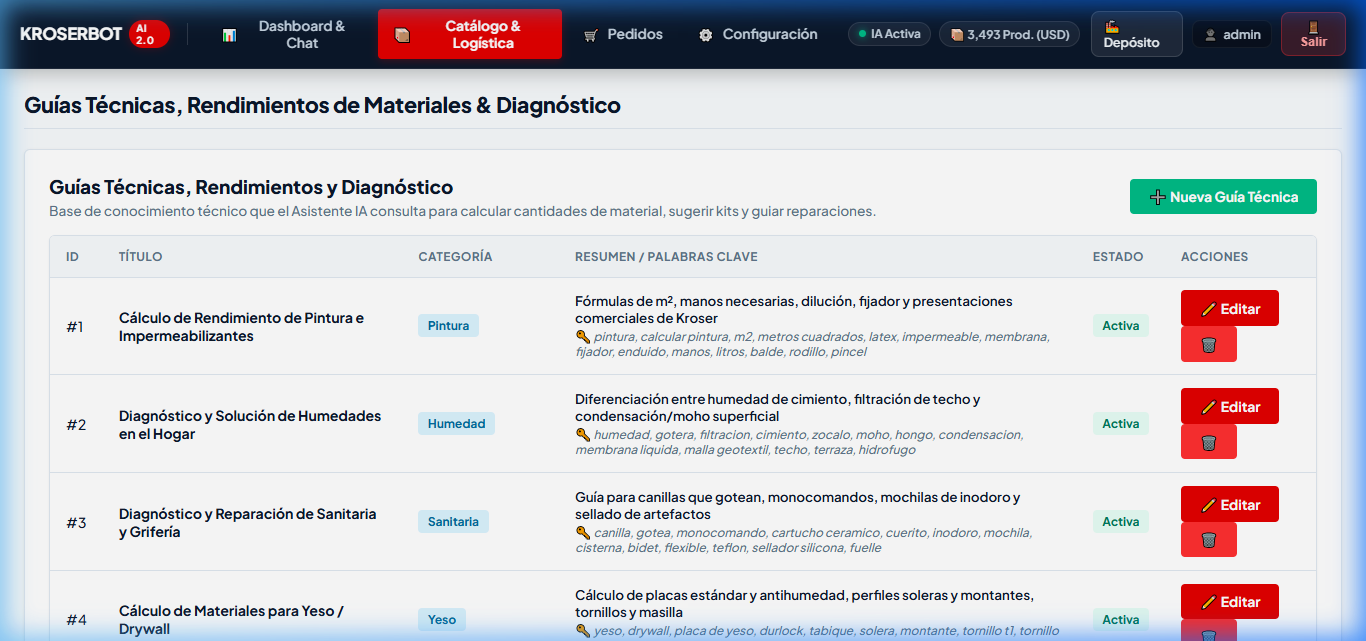The width and height of the screenshot is (1366, 641).
Task: Click the Activa status of the Sanitaria guide
Action: pyautogui.click(x=1121, y=521)
